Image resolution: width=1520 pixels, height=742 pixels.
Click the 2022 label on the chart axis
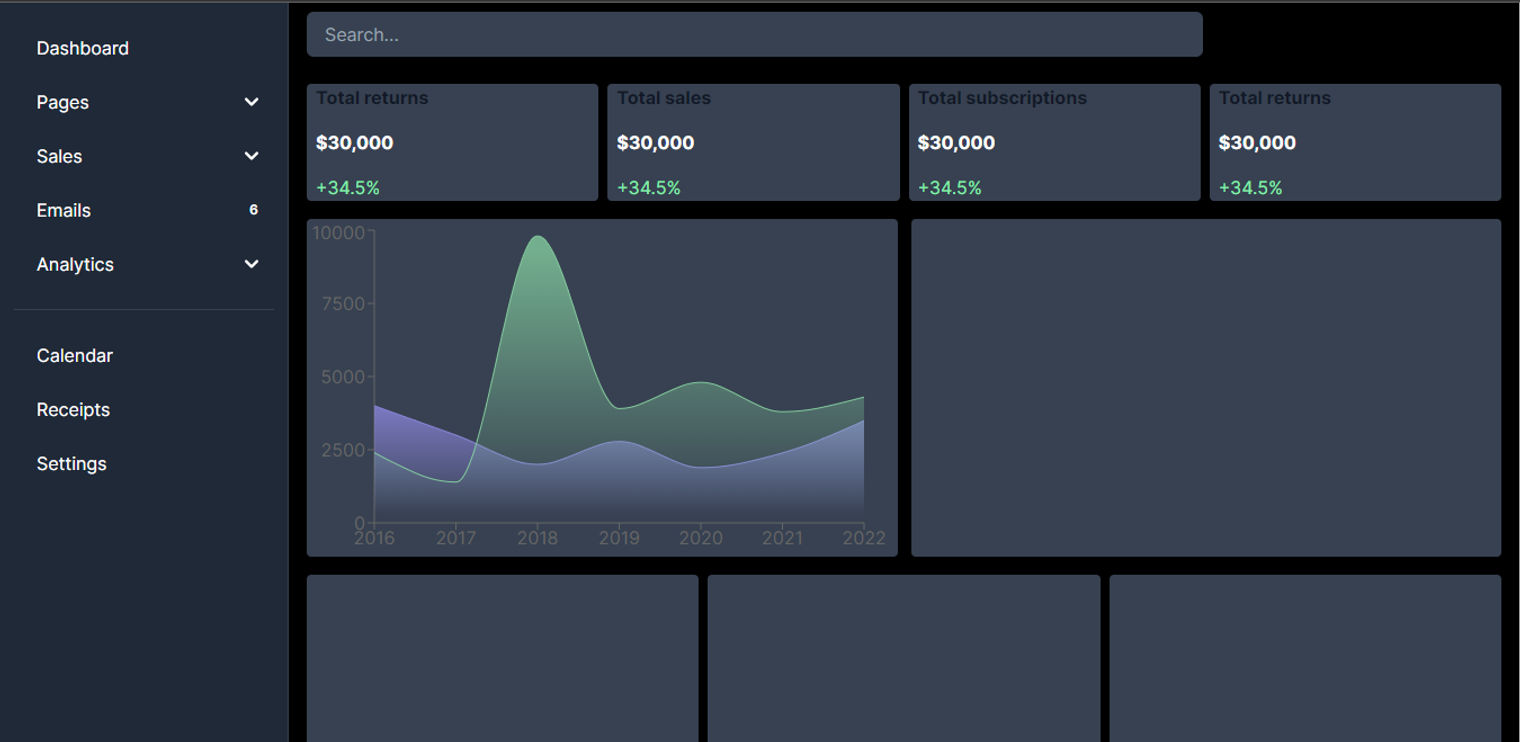click(864, 537)
